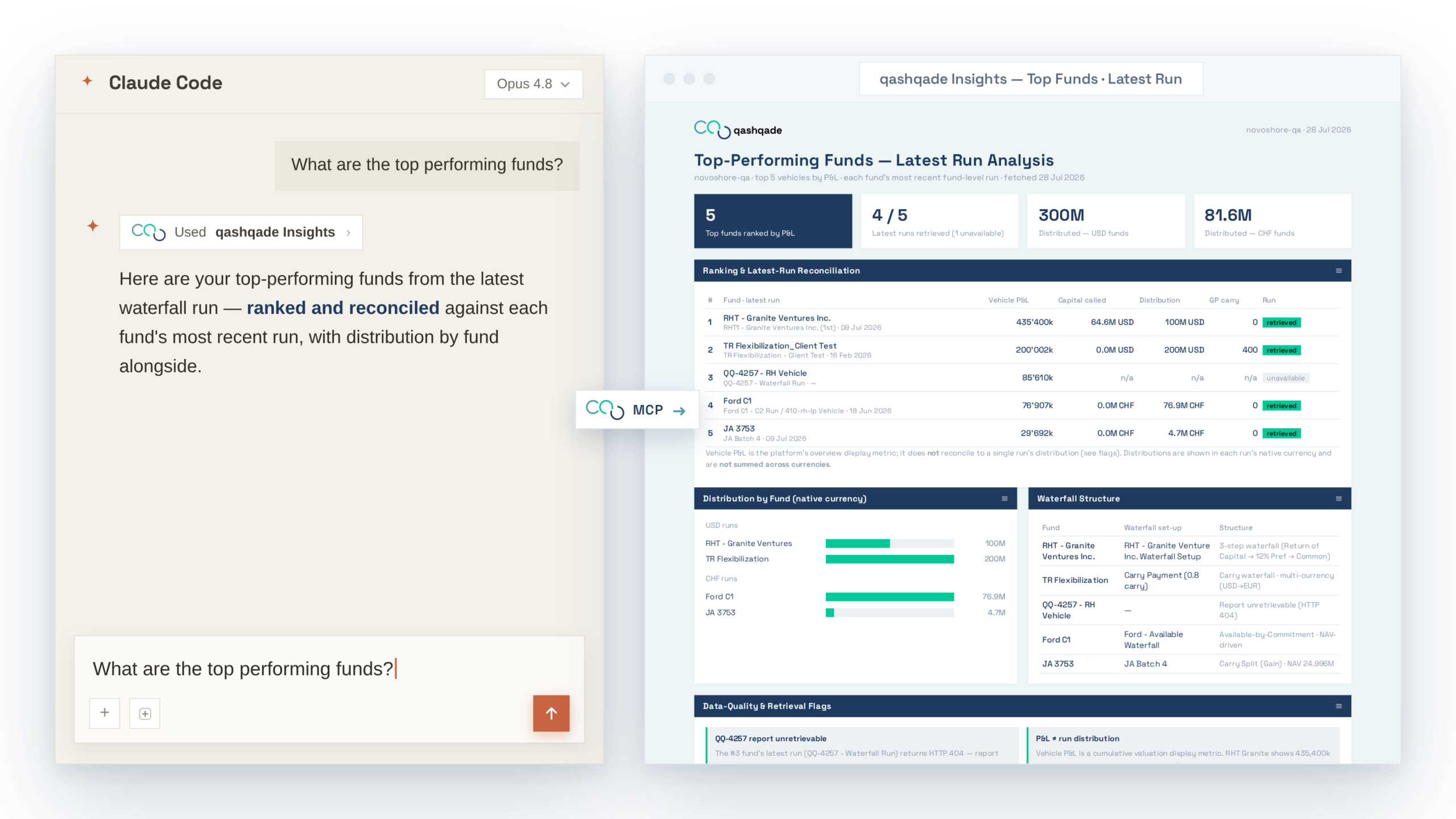Select the '300M Distributed — USD funds' card
1456x819 pixels.
1106,221
